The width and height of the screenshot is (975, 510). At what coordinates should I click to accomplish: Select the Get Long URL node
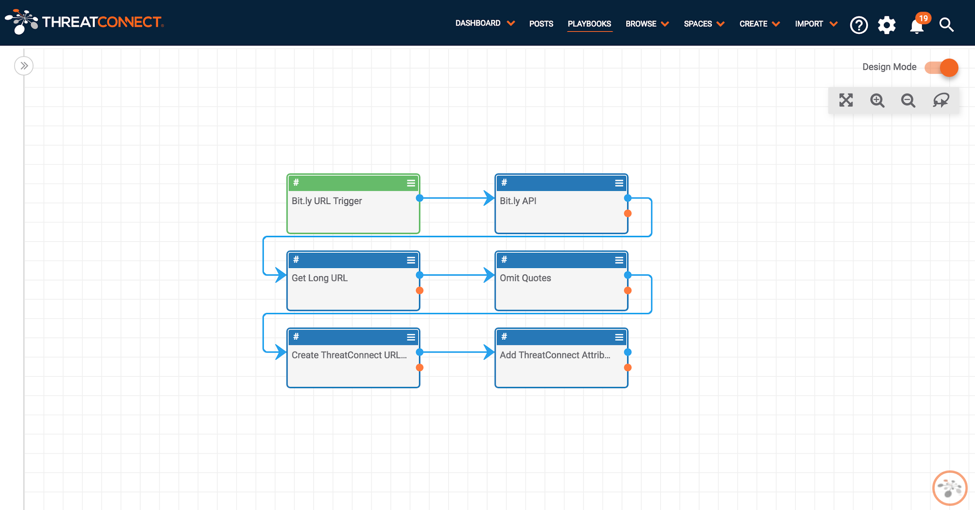(353, 281)
